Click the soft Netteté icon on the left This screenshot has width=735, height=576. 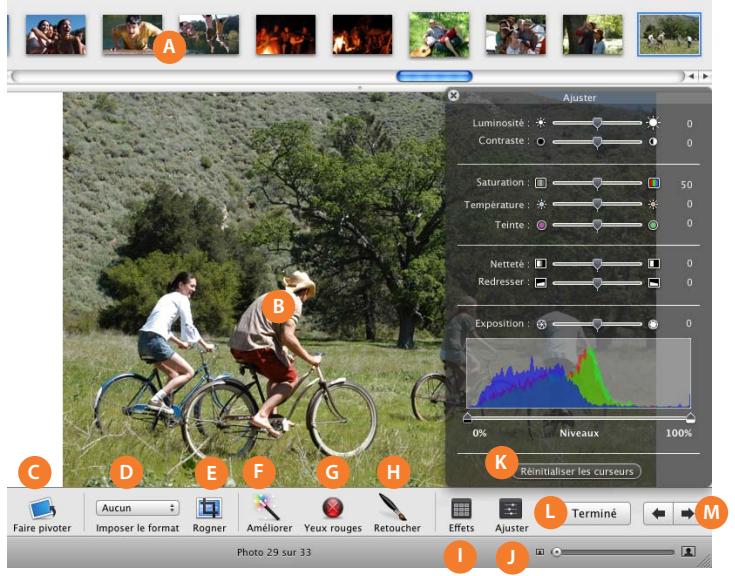[x=541, y=264]
